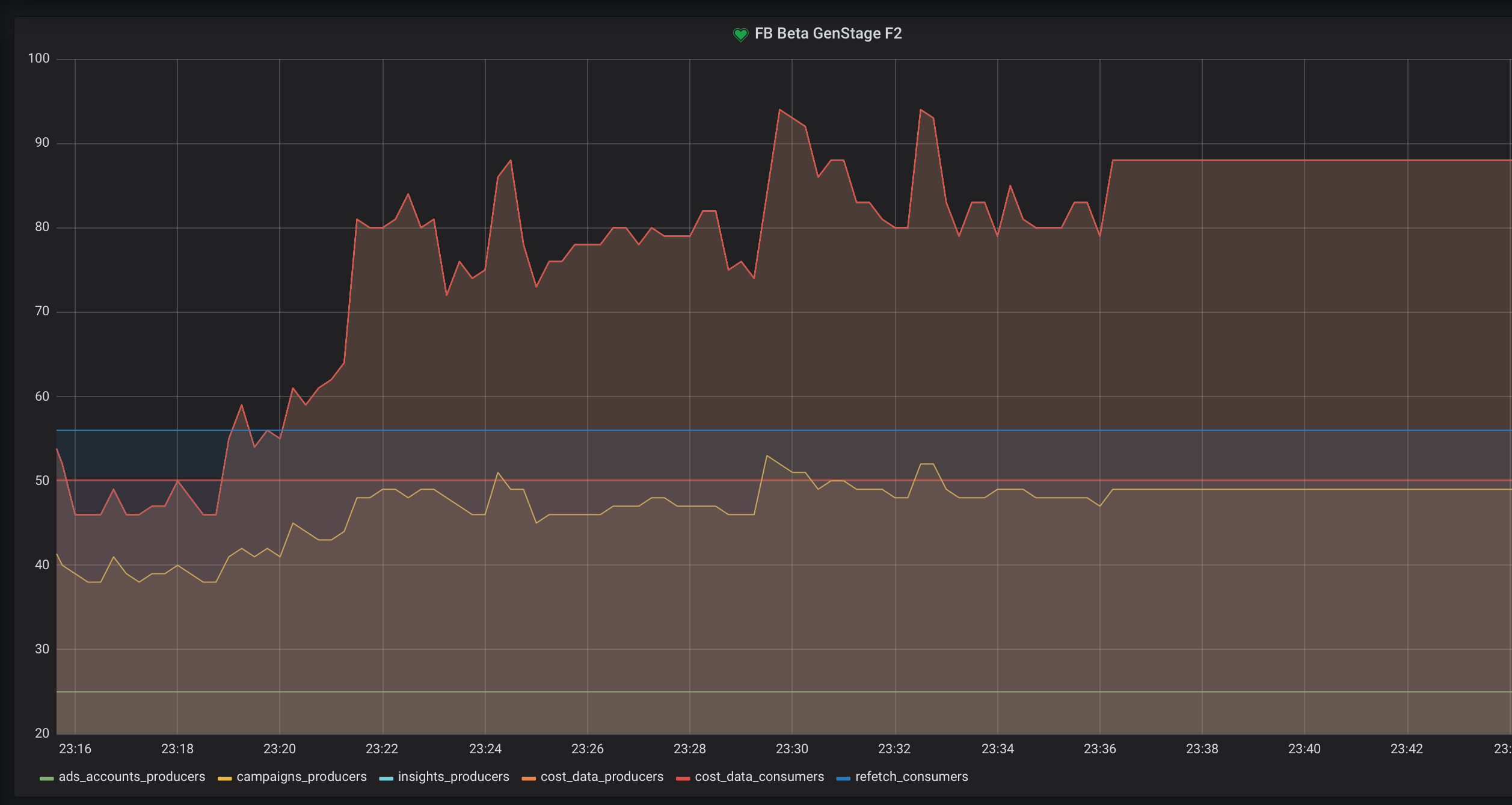1512x805 pixels.
Task: Click the 50 label on the y-axis
Action: point(42,481)
